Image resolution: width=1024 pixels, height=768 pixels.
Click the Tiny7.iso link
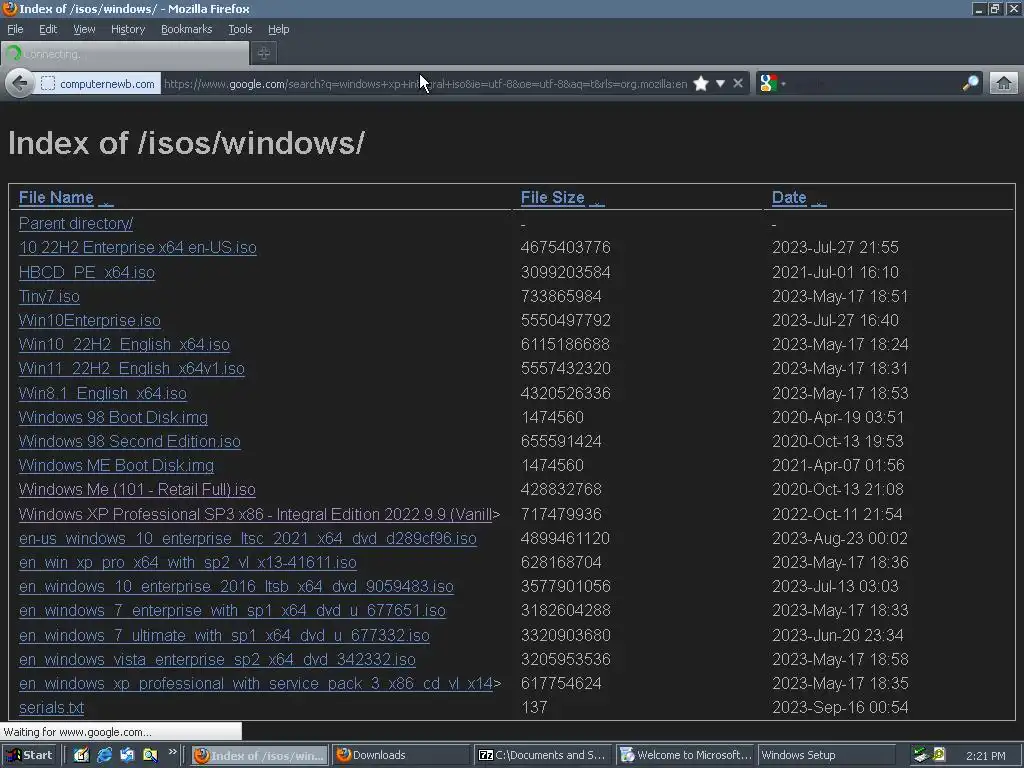(50, 296)
